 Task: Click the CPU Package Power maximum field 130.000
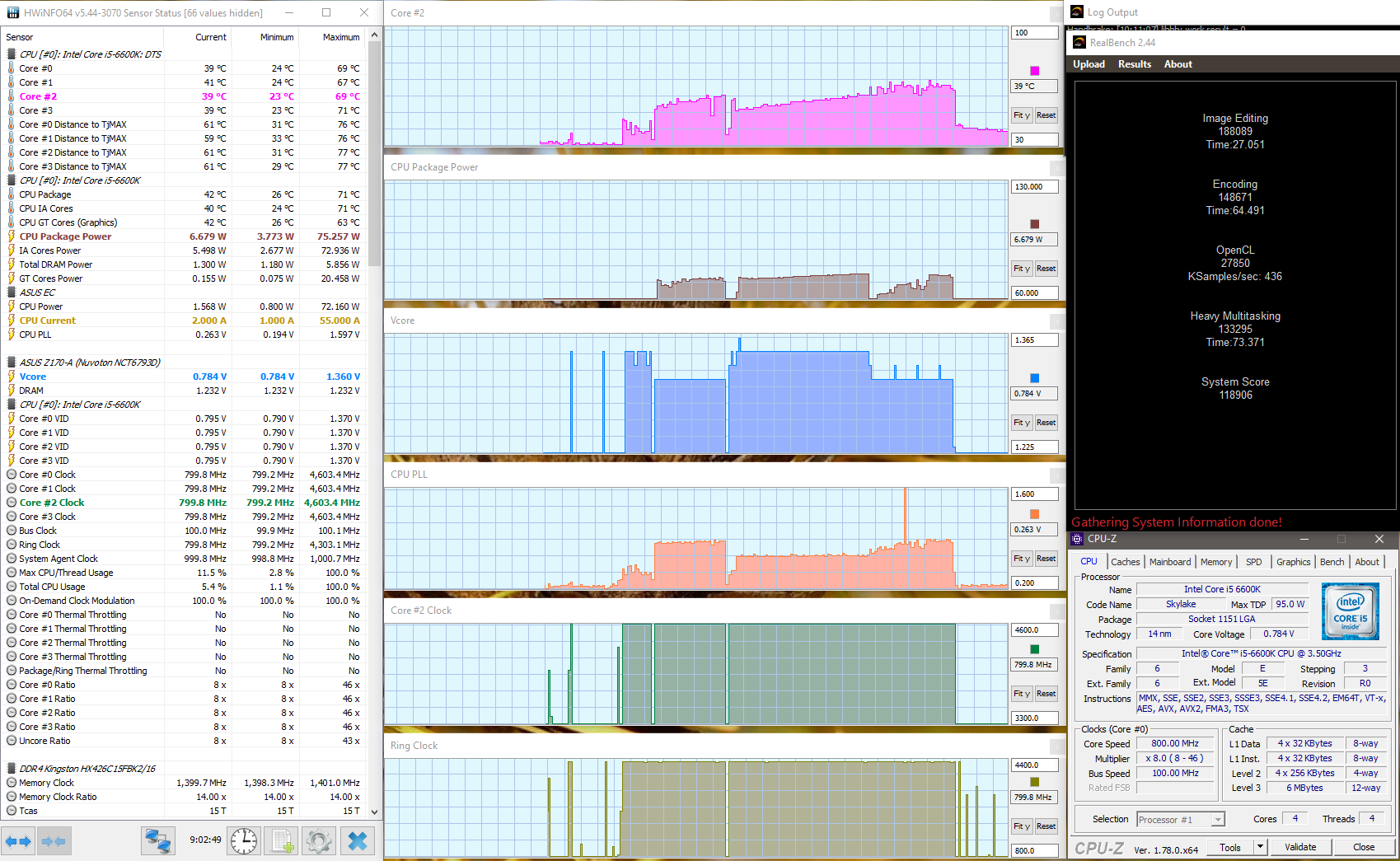tap(1035, 187)
